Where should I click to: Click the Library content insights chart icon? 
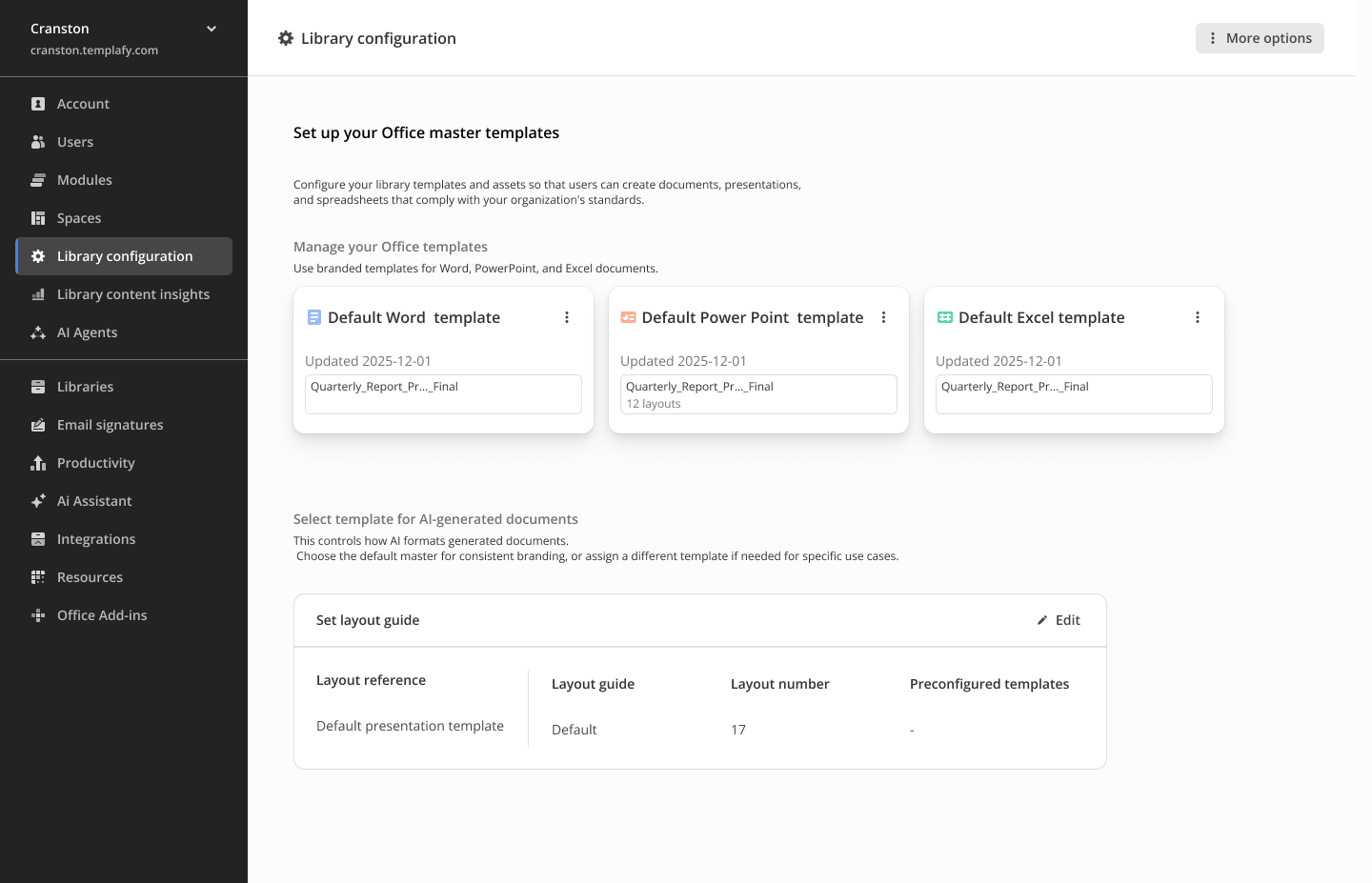(38, 294)
